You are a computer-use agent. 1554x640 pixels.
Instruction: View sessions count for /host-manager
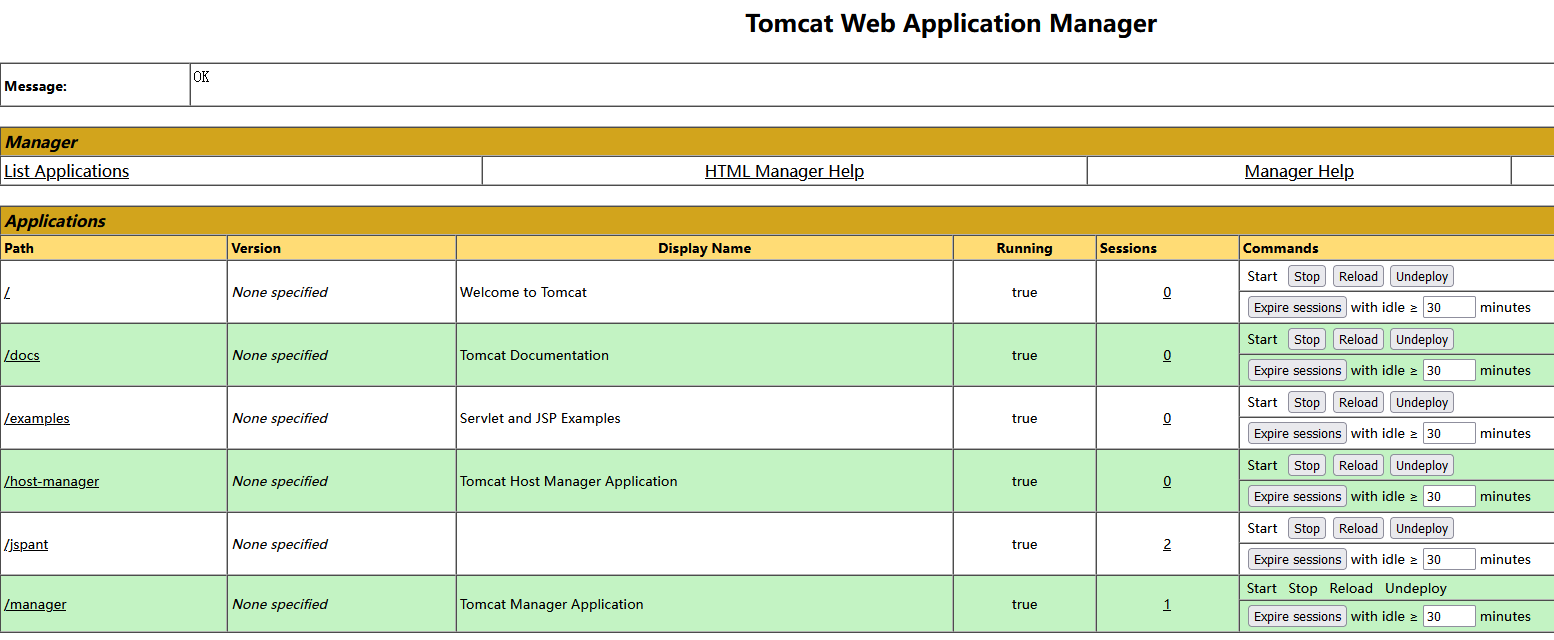(1167, 481)
